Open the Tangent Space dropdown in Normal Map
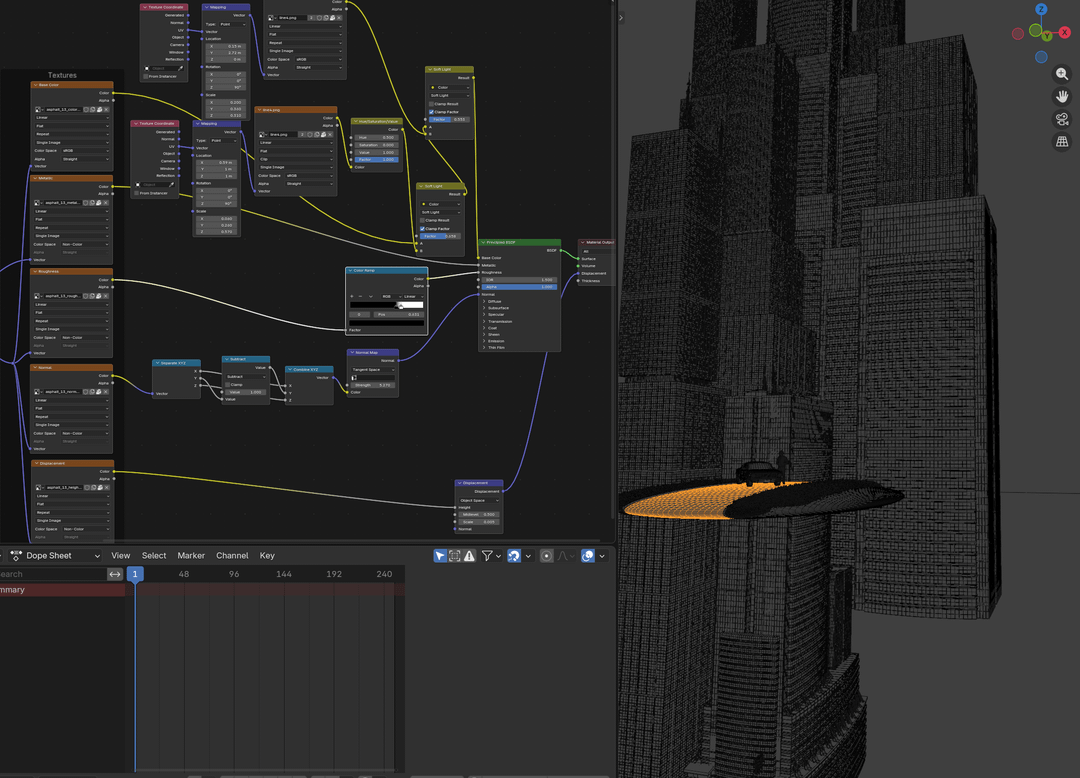The height and width of the screenshot is (778, 1080). pyautogui.click(x=372, y=370)
